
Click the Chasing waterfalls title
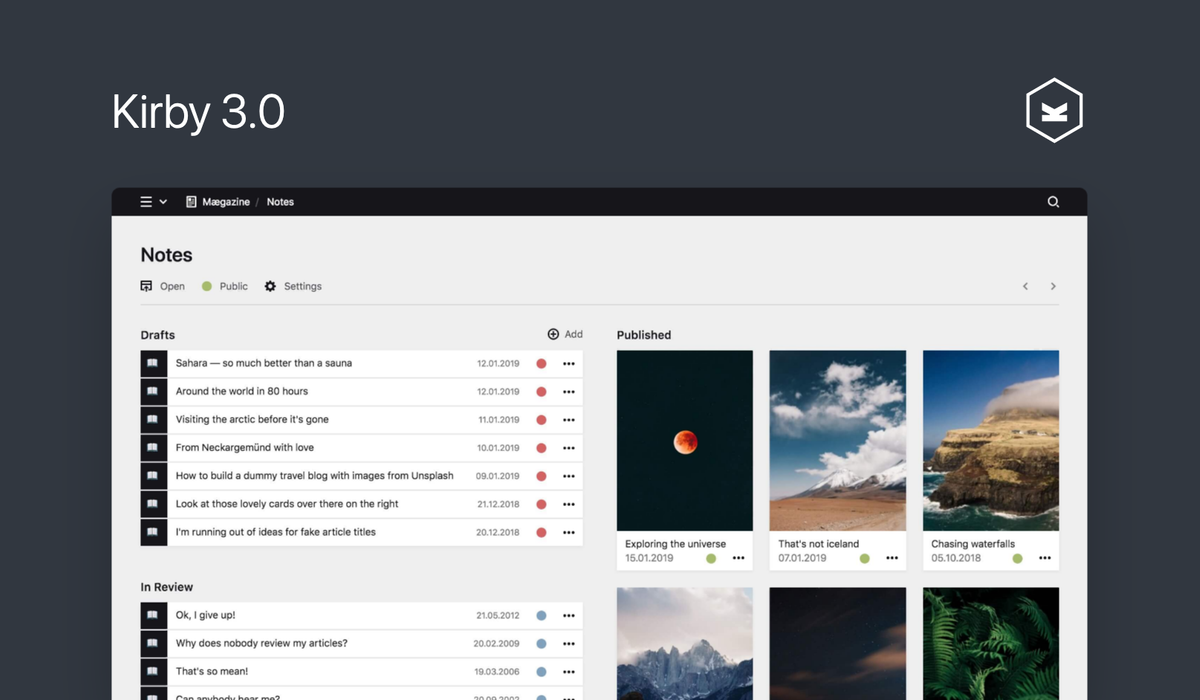(x=973, y=544)
